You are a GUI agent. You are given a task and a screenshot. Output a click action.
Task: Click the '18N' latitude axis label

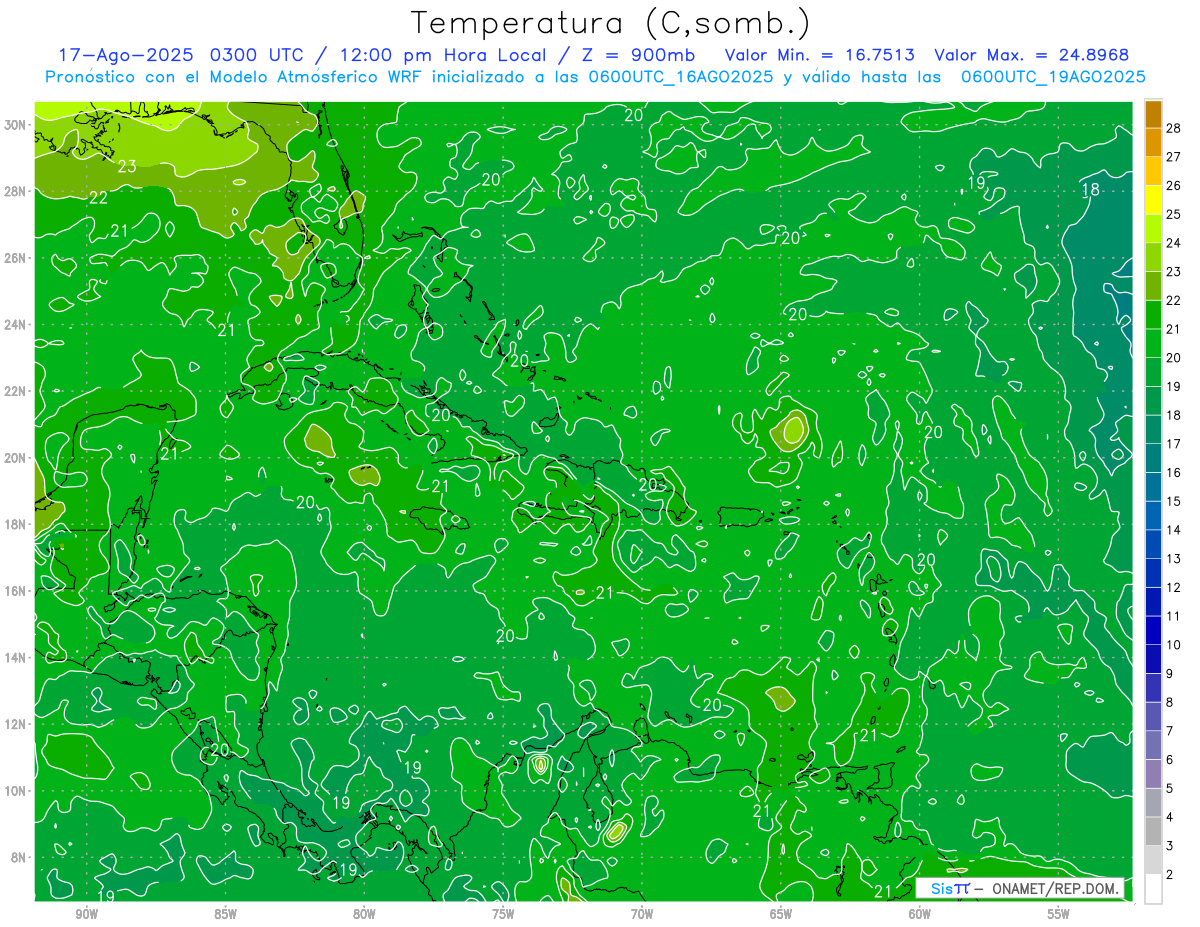(x=16, y=524)
